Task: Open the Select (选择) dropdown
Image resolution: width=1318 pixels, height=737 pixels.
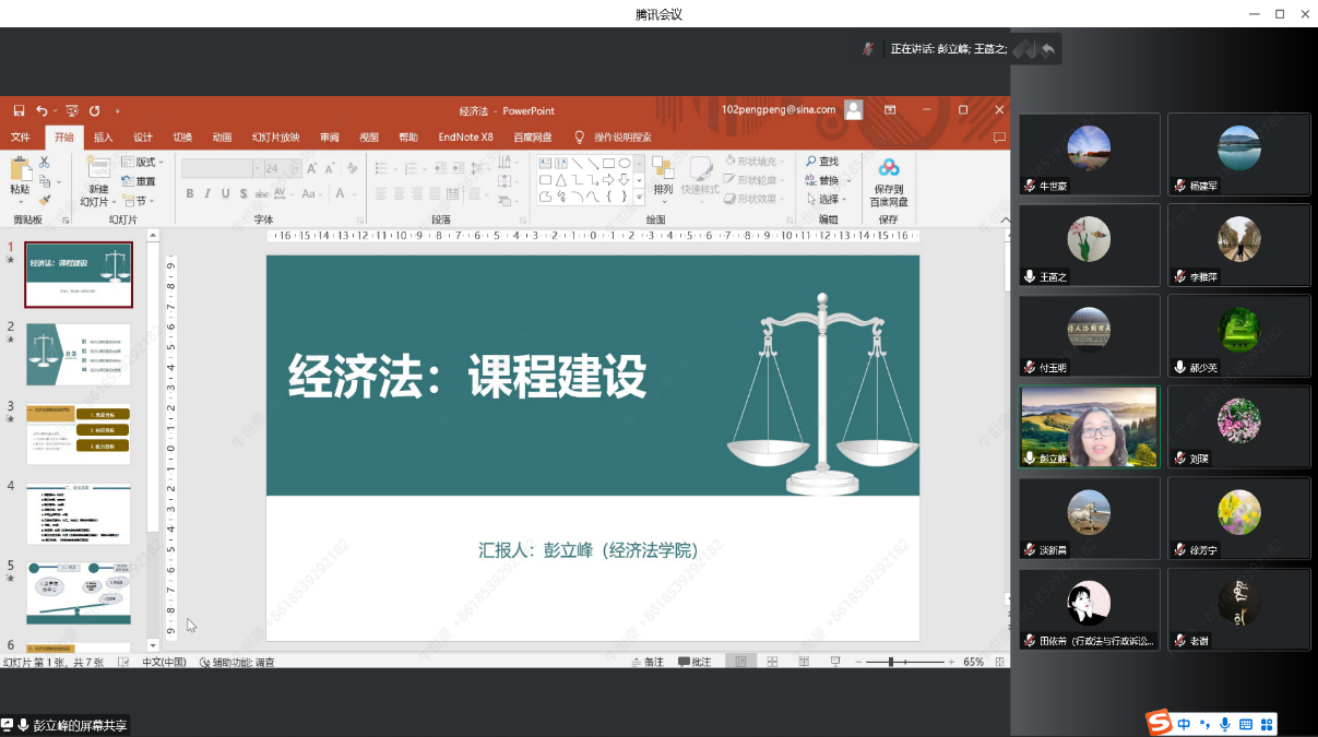Action: point(827,199)
